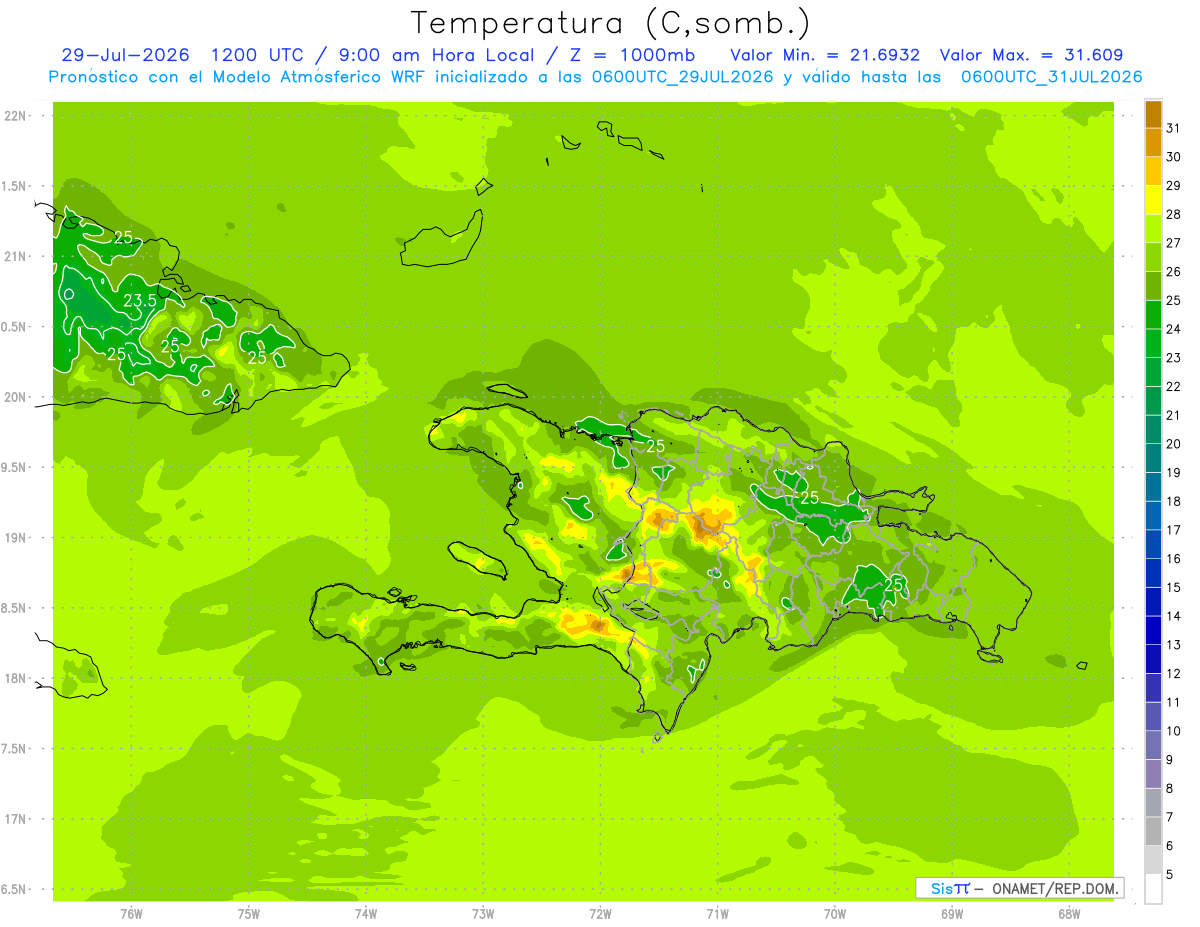
Task: Click the 'SisTT – ONAMET/REP.DOM.' credit label
Action: click(1019, 888)
